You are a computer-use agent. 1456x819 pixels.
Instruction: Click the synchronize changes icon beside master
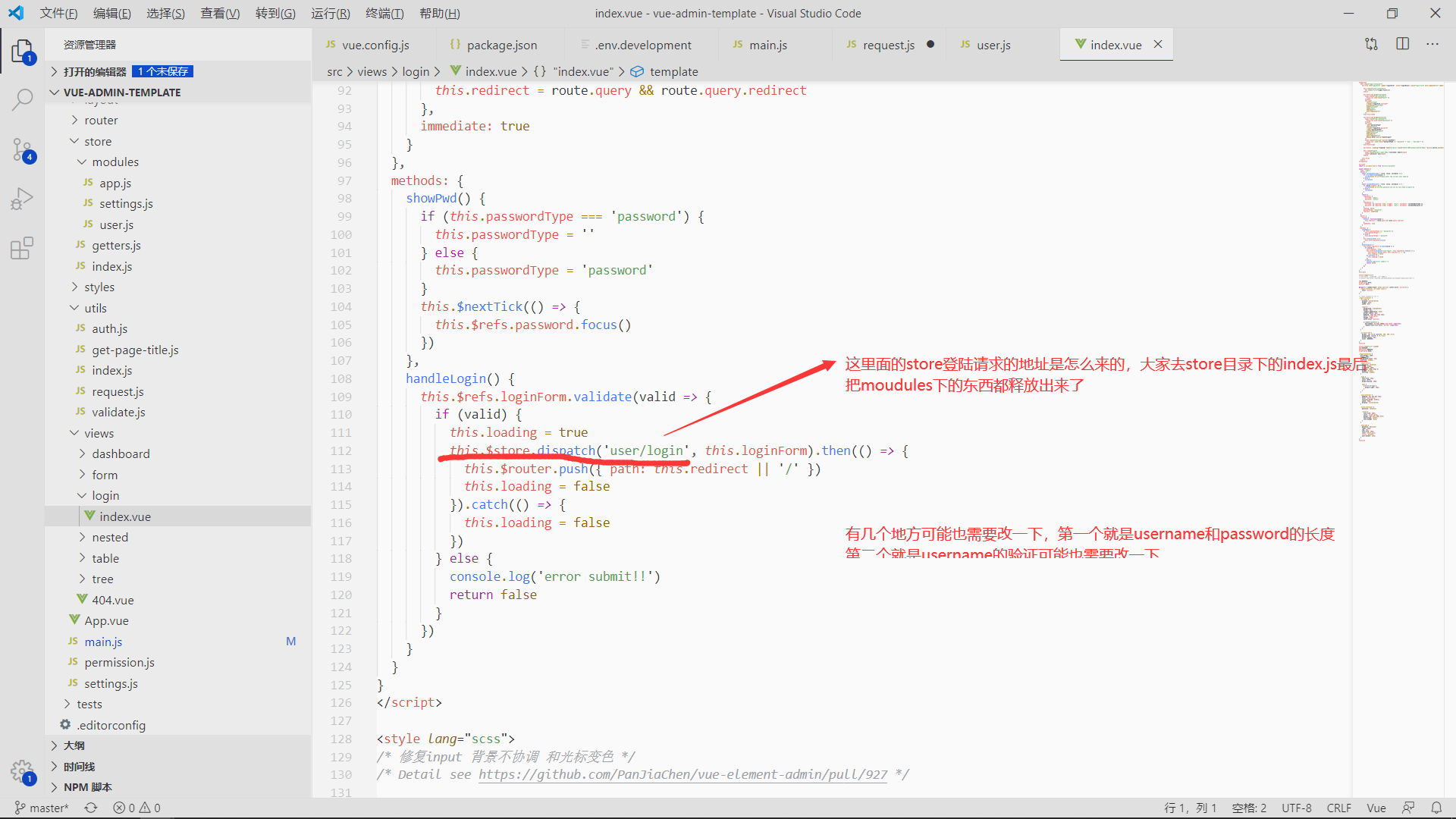[90, 808]
